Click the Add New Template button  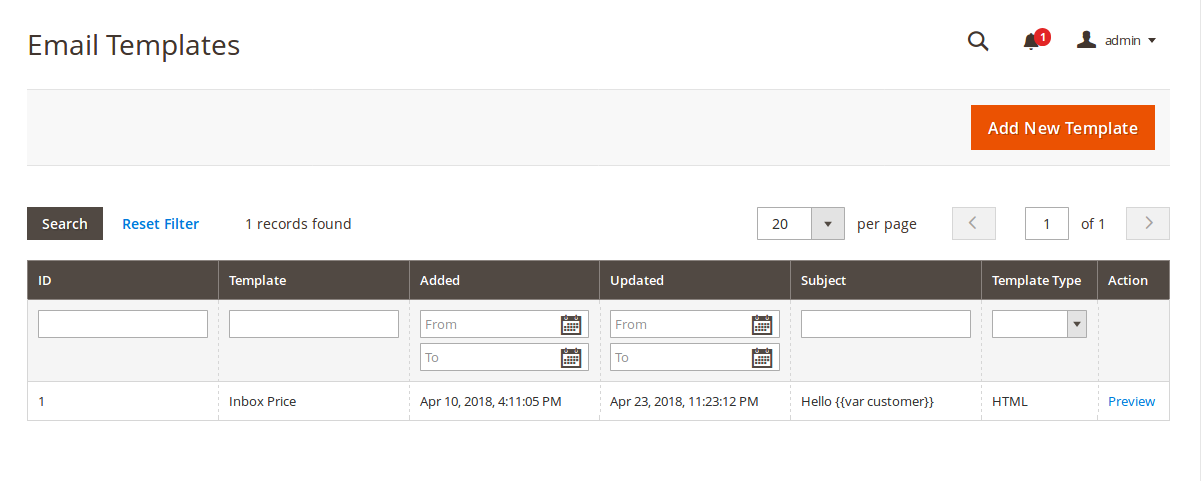pos(1062,128)
